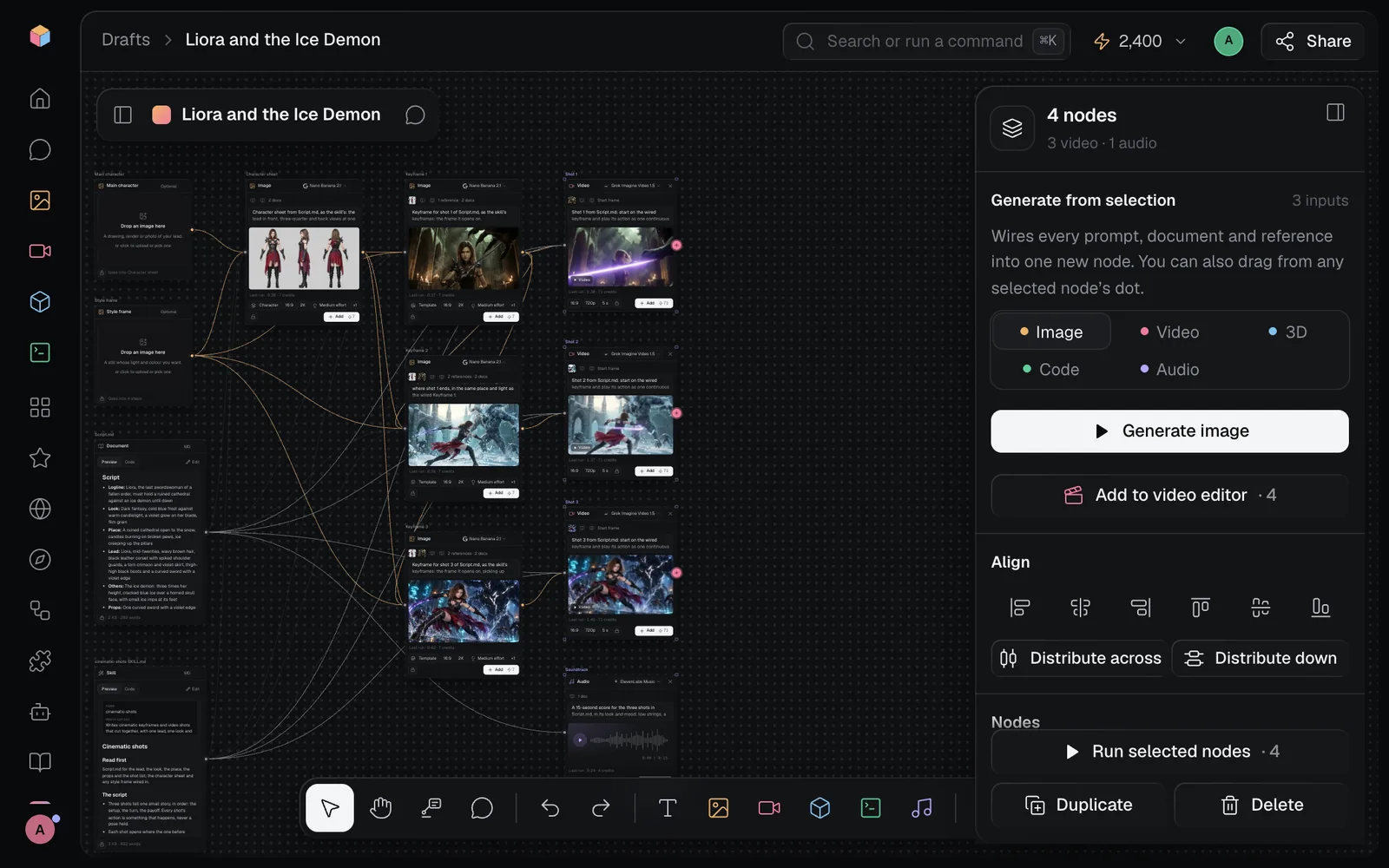Select Audio as generation type
Viewport: 1389px width, 868px height.
(1169, 369)
